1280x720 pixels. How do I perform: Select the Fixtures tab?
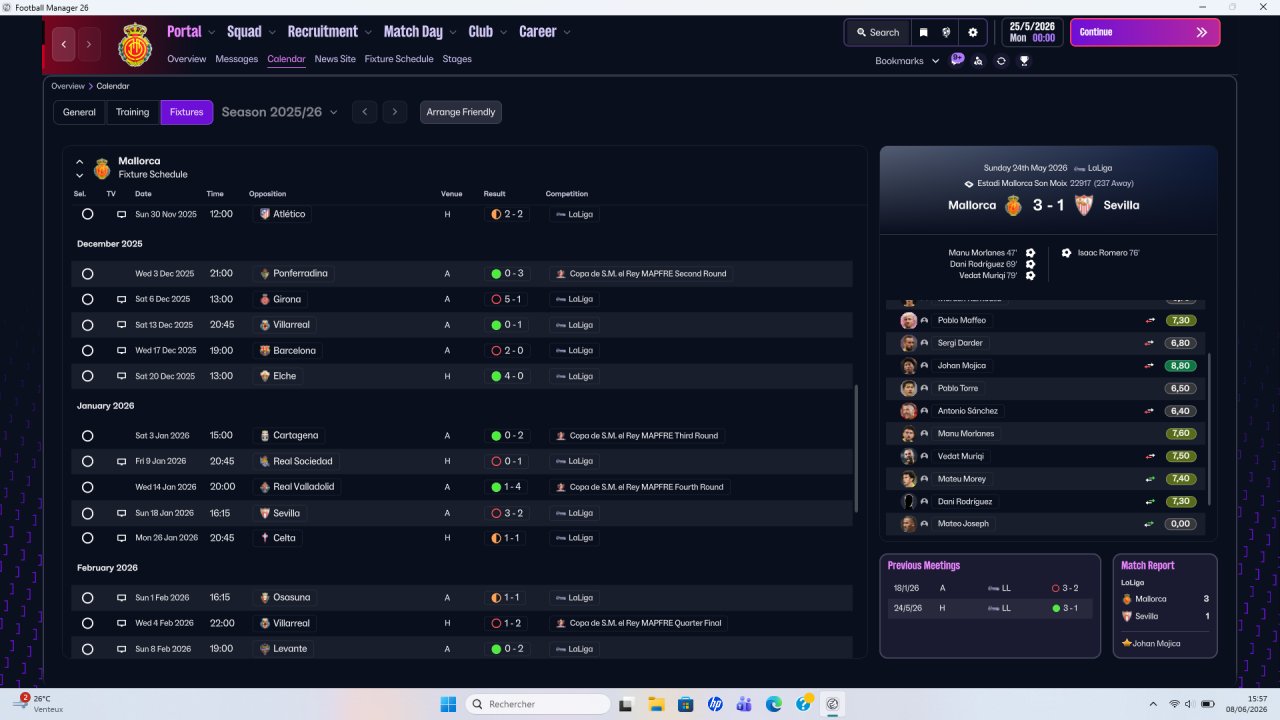187,112
